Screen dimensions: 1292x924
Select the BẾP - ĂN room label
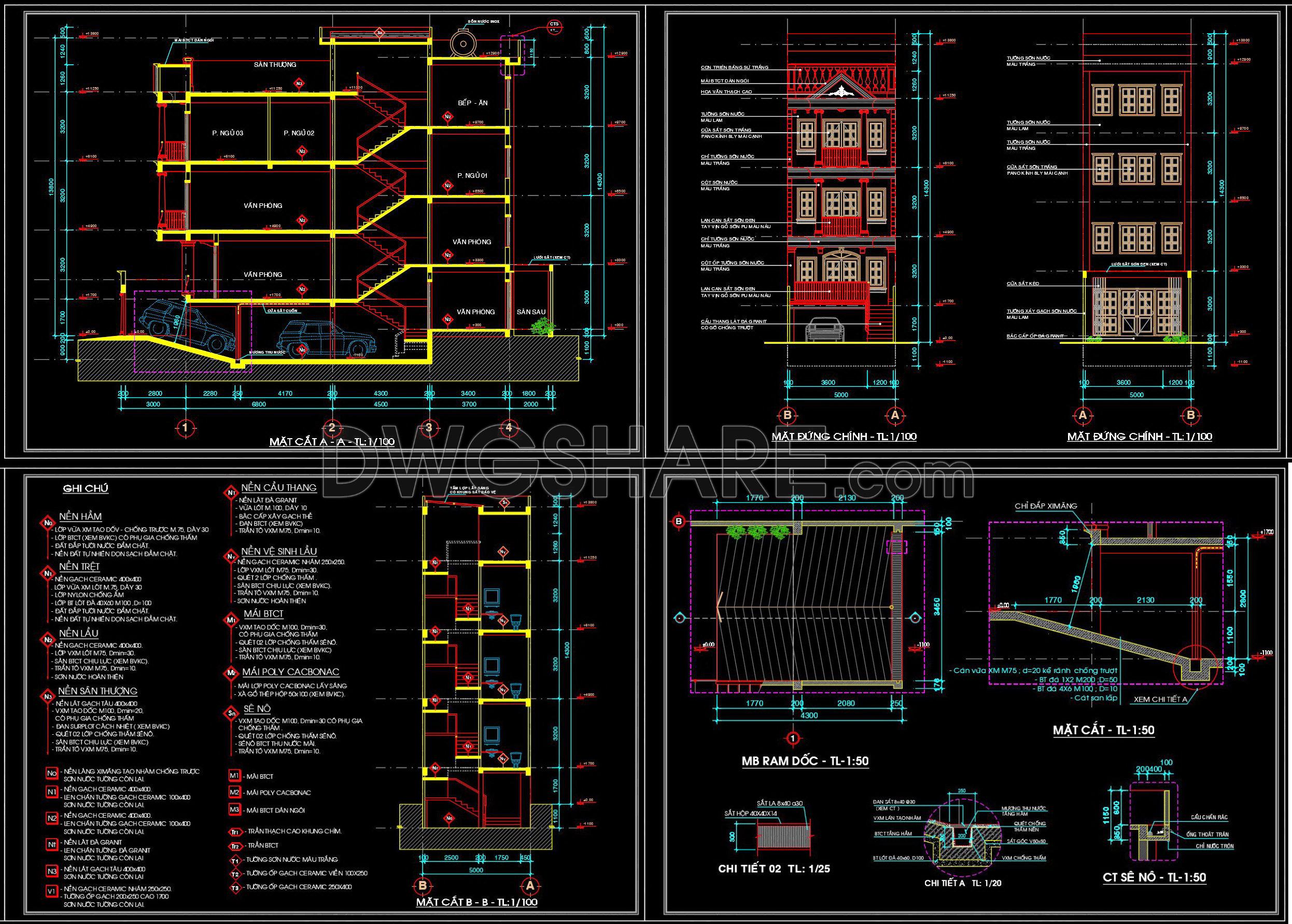473,104
